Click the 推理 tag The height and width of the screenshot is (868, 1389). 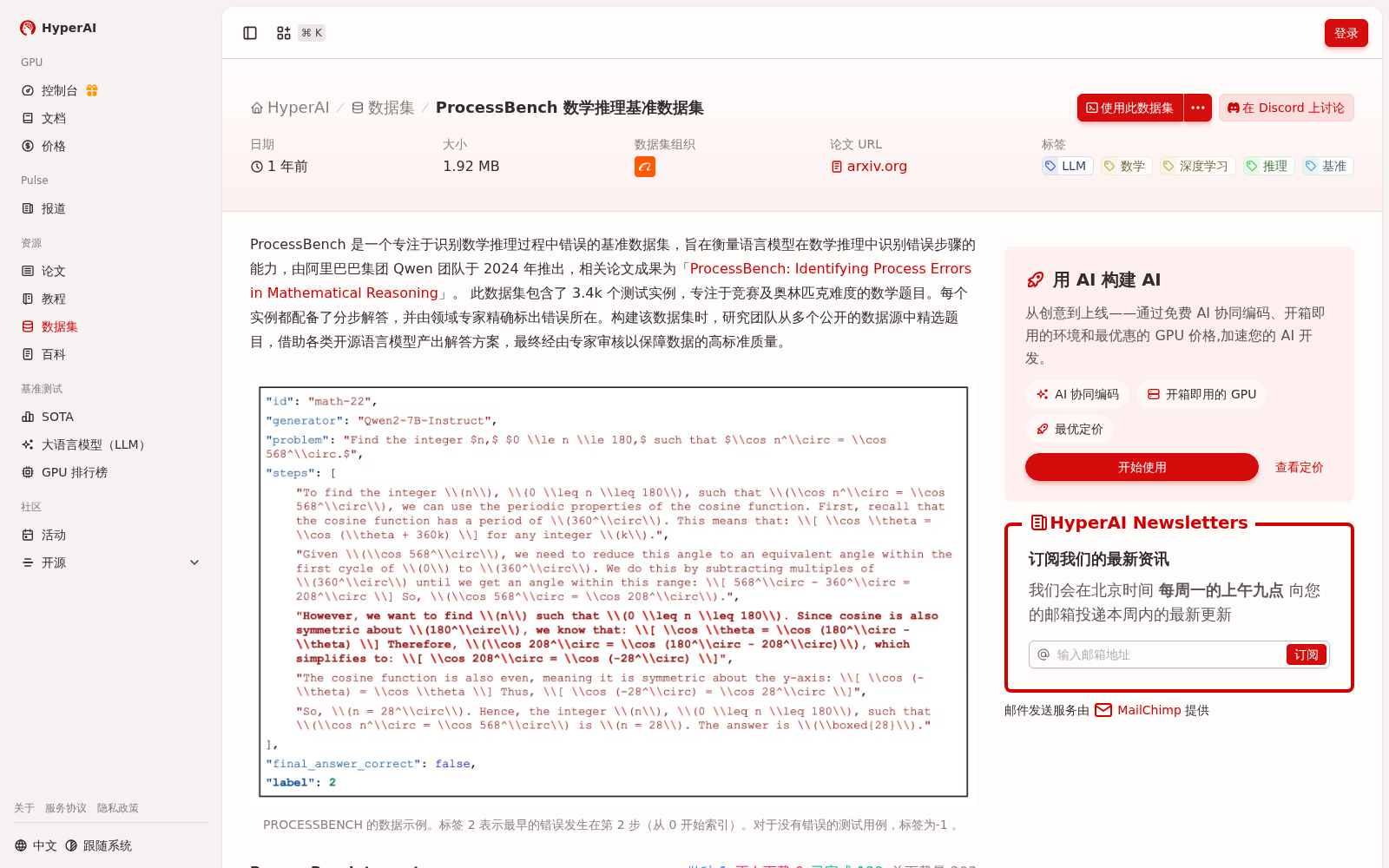click(x=1268, y=166)
